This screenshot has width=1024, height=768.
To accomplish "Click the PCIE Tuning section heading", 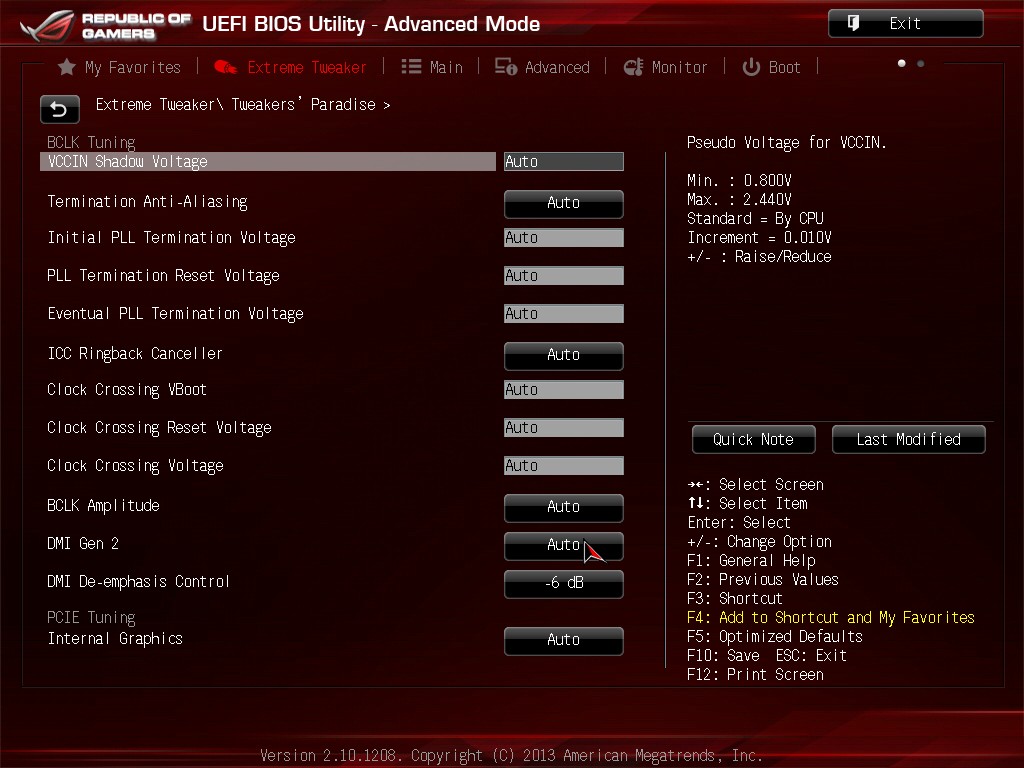I will tap(91, 618).
